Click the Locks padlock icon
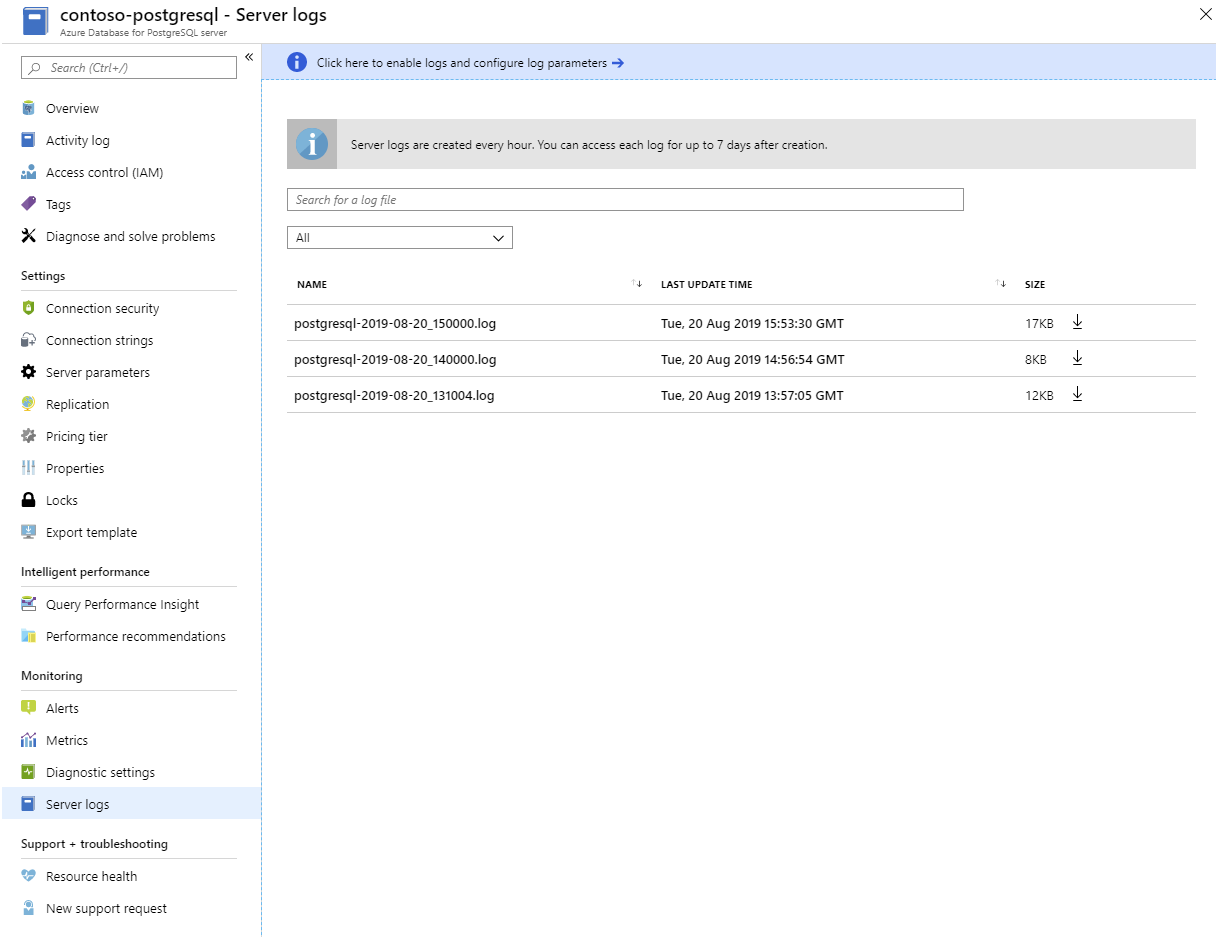Screen dimensions: 1218x939 click(28, 500)
